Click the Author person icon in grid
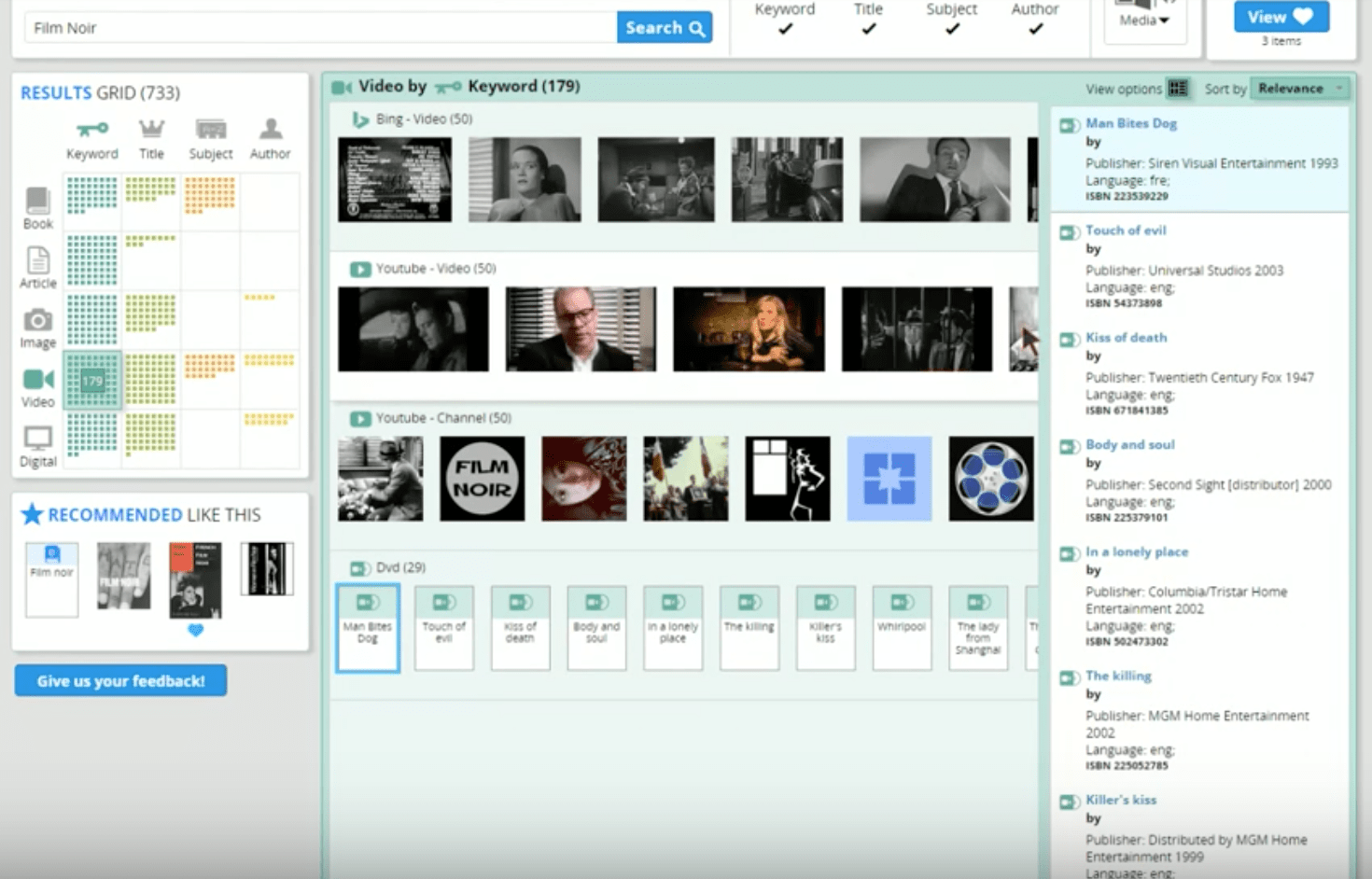Image resolution: width=1372 pixels, height=879 pixels. tap(270, 129)
